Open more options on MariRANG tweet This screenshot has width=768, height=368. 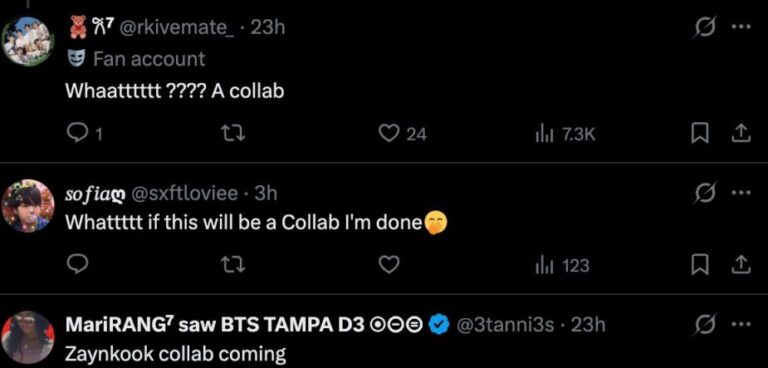tap(741, 325)
